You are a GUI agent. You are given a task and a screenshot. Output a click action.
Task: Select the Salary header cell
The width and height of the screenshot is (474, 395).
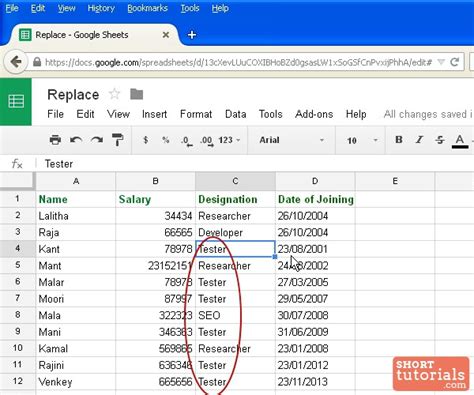click(155, 199)
